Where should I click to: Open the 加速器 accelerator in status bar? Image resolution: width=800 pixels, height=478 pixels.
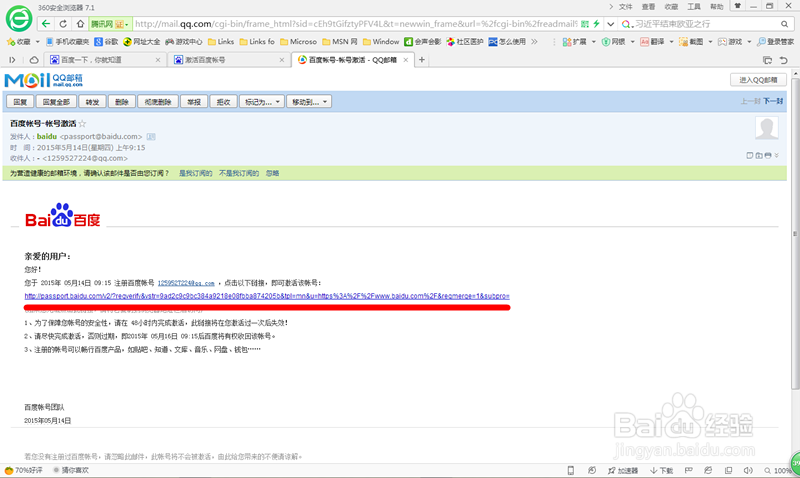pyautogui.click(x=623, y=470)
